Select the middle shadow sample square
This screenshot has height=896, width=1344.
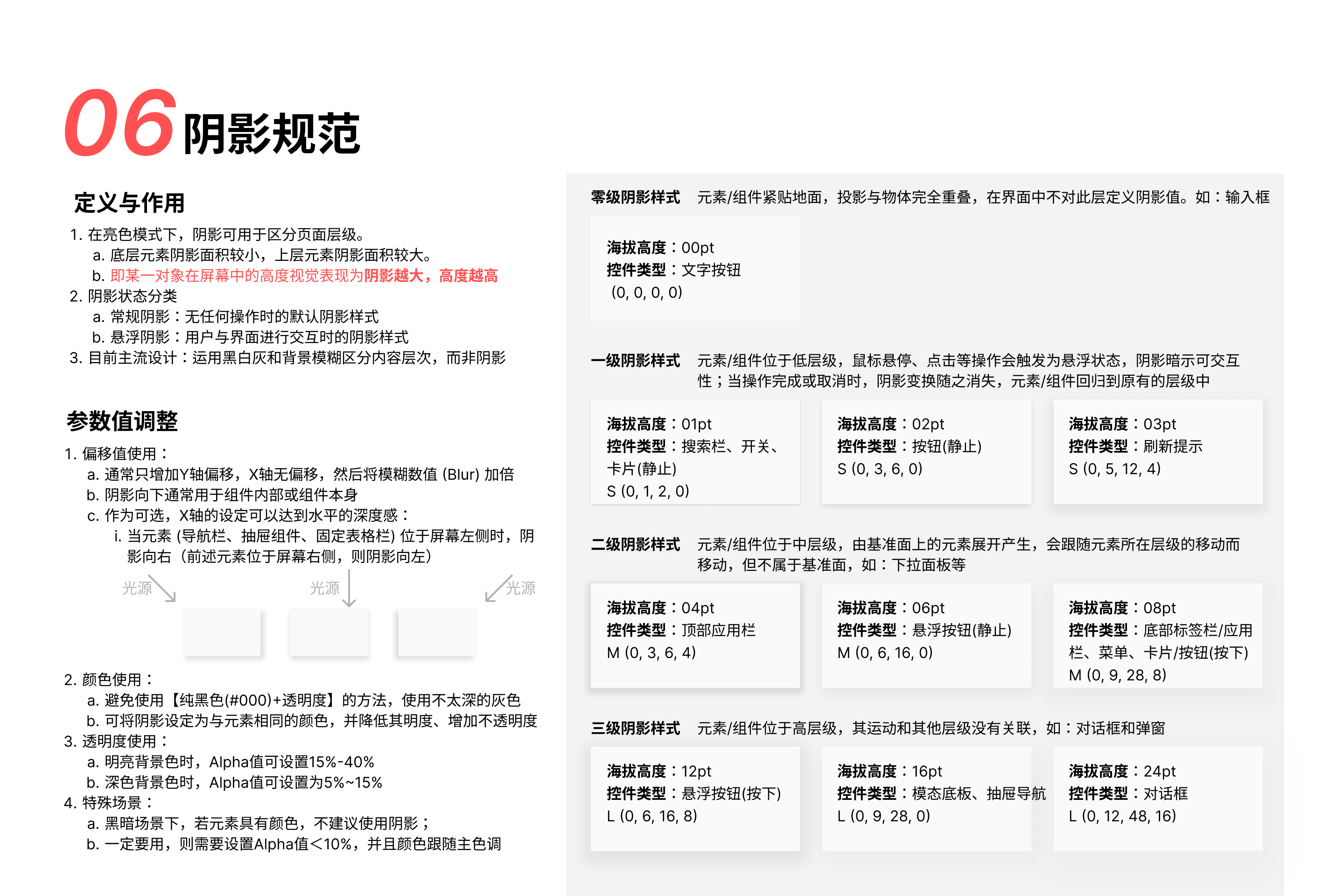(x=329, y=631)
